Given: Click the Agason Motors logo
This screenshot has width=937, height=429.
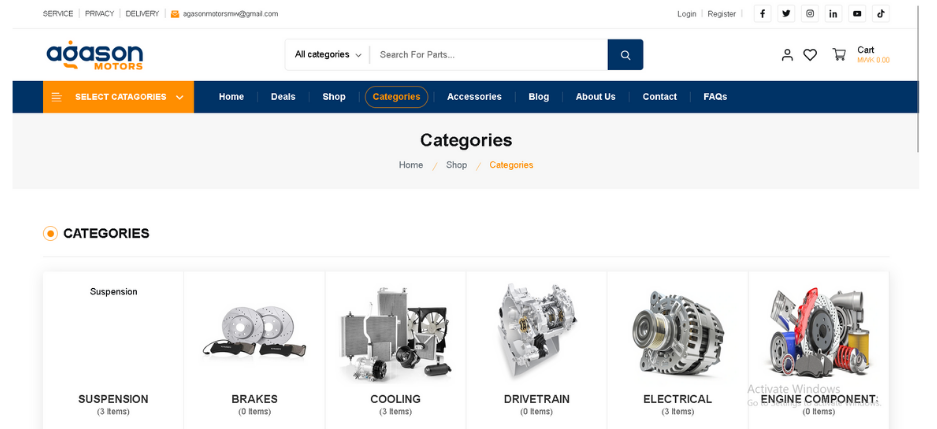Looking at the screenshot, I should point(94,56).
